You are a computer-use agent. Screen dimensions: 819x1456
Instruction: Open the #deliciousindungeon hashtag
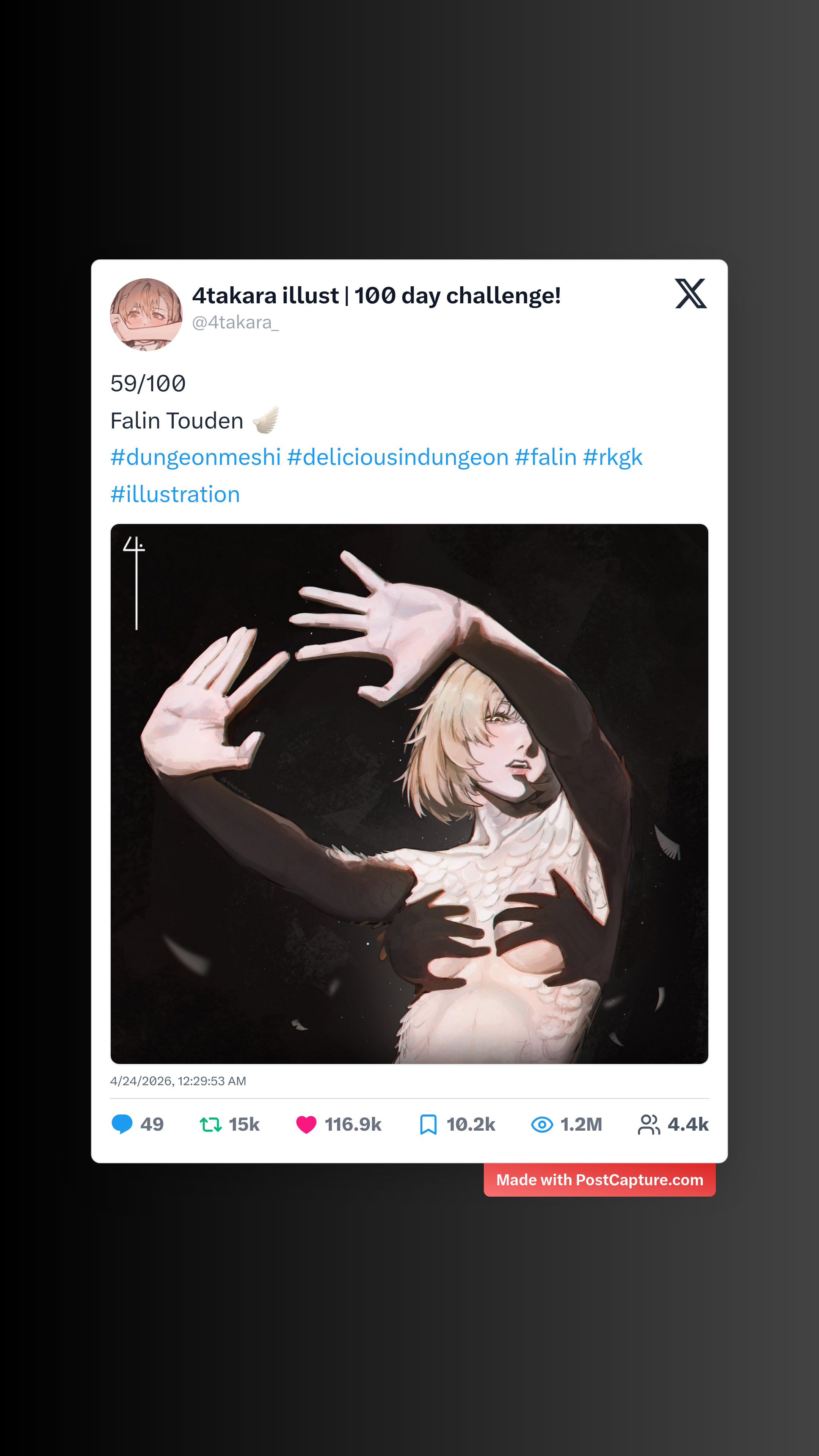coord(397,457)
